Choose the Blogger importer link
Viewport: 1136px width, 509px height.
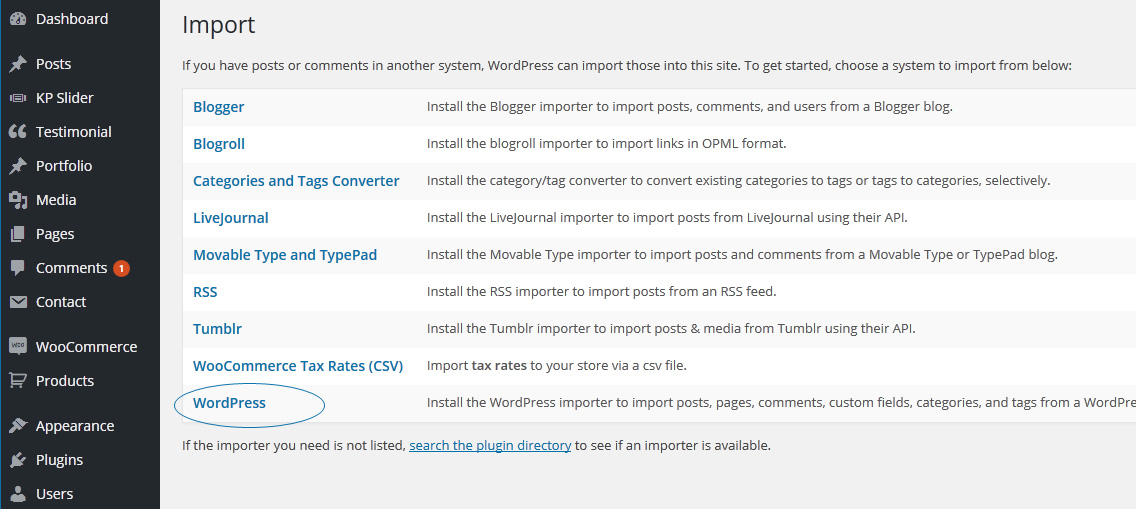pos(218,107)
